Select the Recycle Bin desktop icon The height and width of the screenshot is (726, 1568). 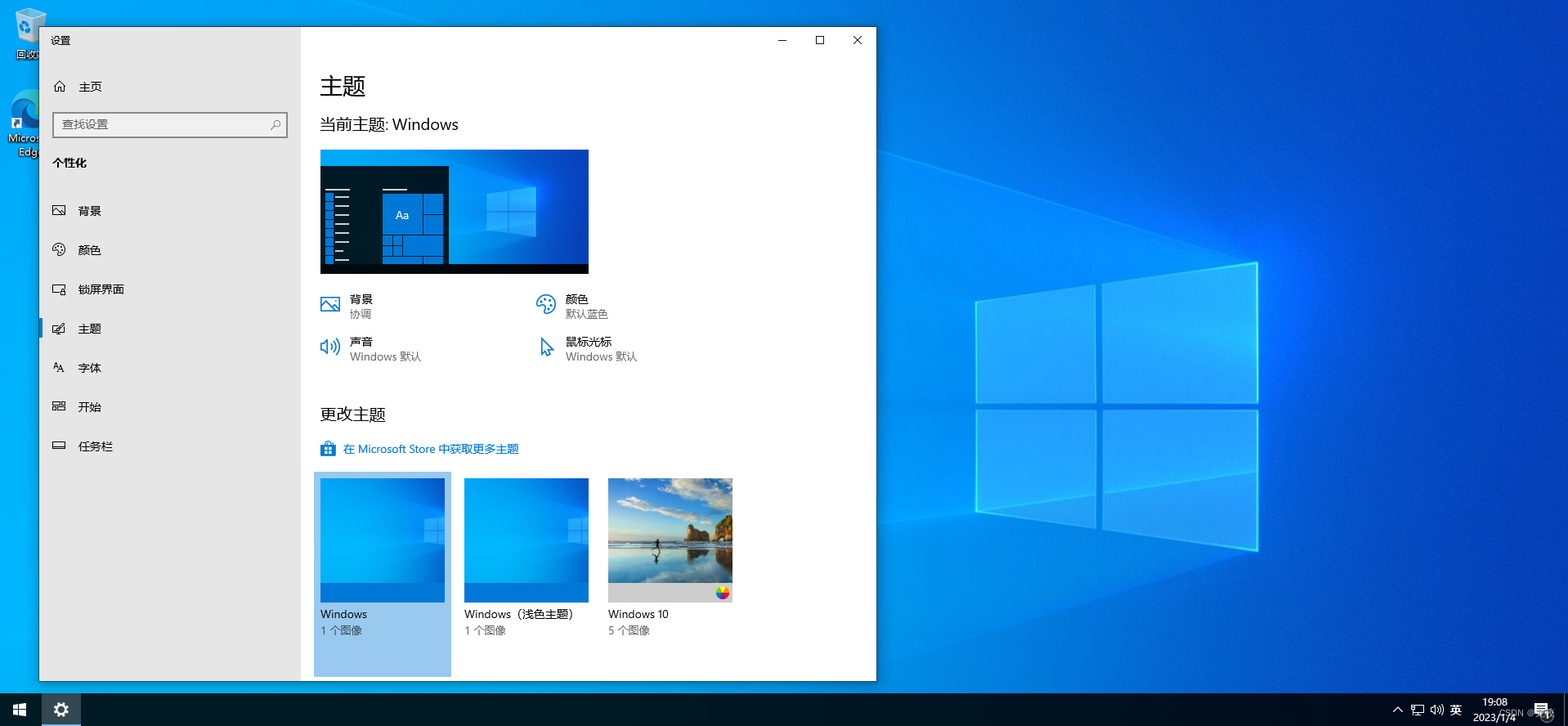(x=28, y=33)
